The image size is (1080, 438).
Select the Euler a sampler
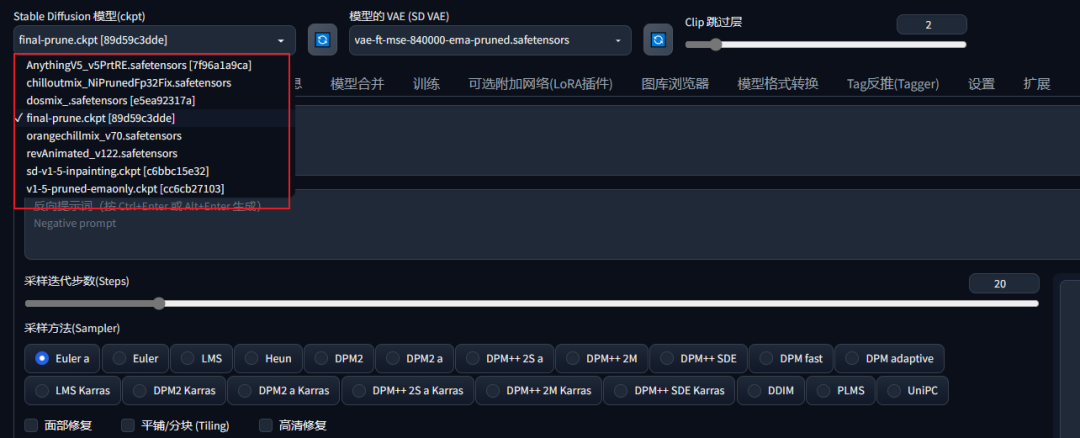(x=62, y=358)
